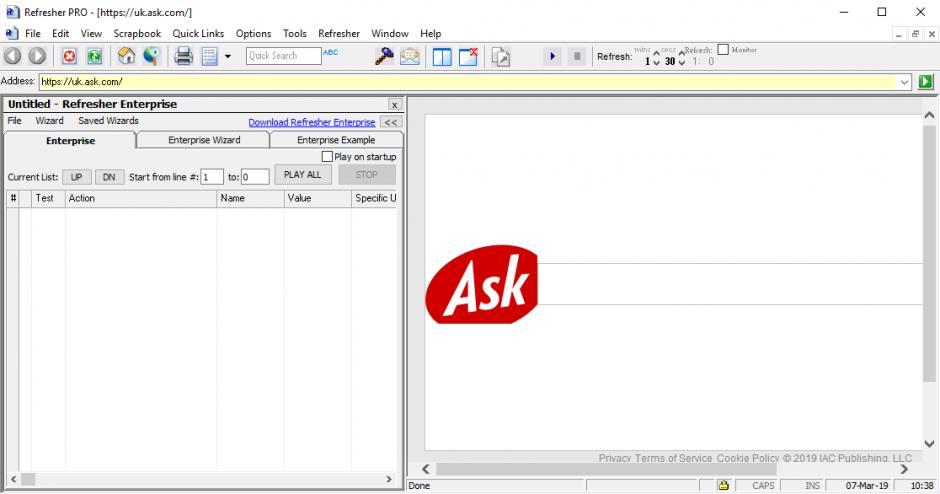Screen dimensions: 940x494
Task: Open the Saved Wizards menu
Action: [x=109, y=121]
